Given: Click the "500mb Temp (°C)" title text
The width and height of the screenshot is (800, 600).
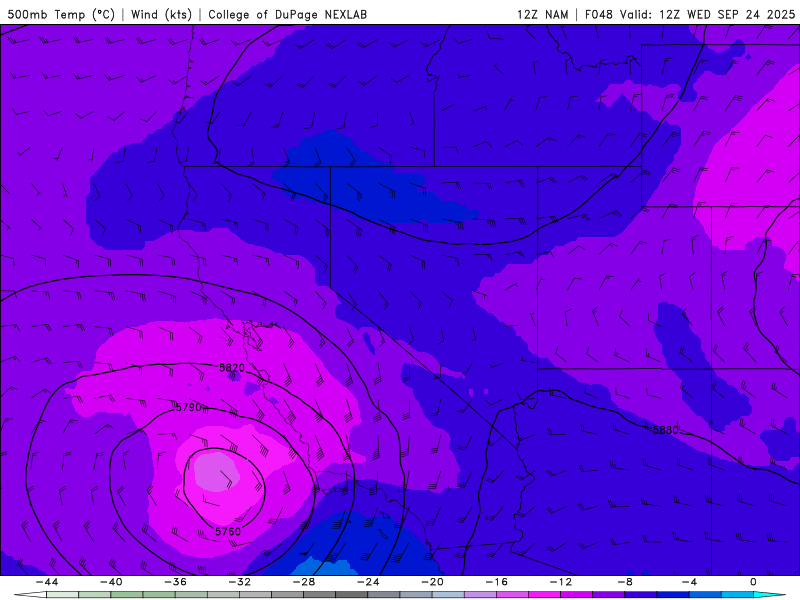Looking at the screenshot, I should (61, 14).
